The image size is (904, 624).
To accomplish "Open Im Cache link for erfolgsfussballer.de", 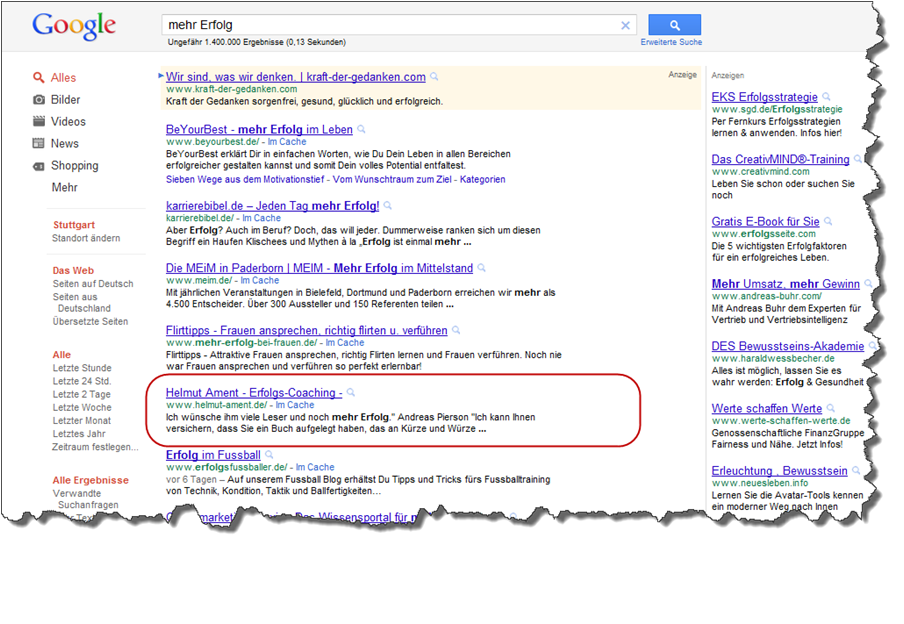I will tap(315, 467).
